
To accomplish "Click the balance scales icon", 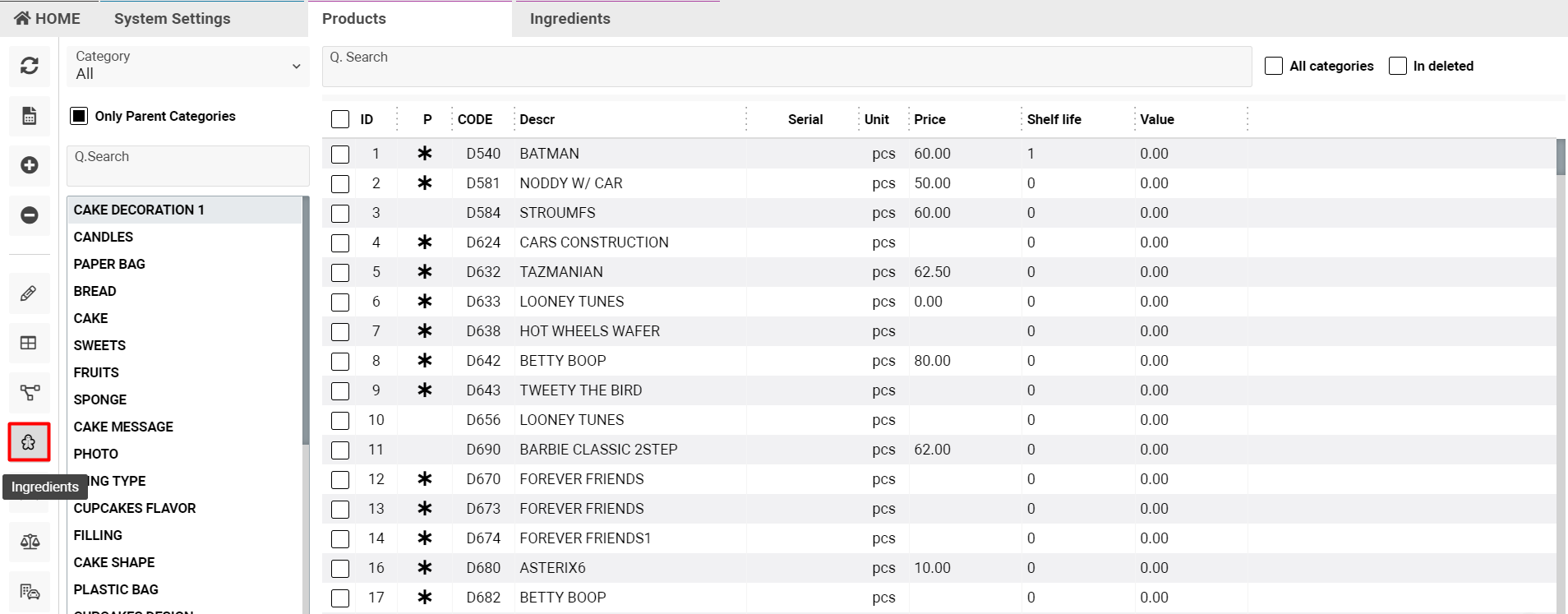I will pyautogui.click(x=30, y=542).
